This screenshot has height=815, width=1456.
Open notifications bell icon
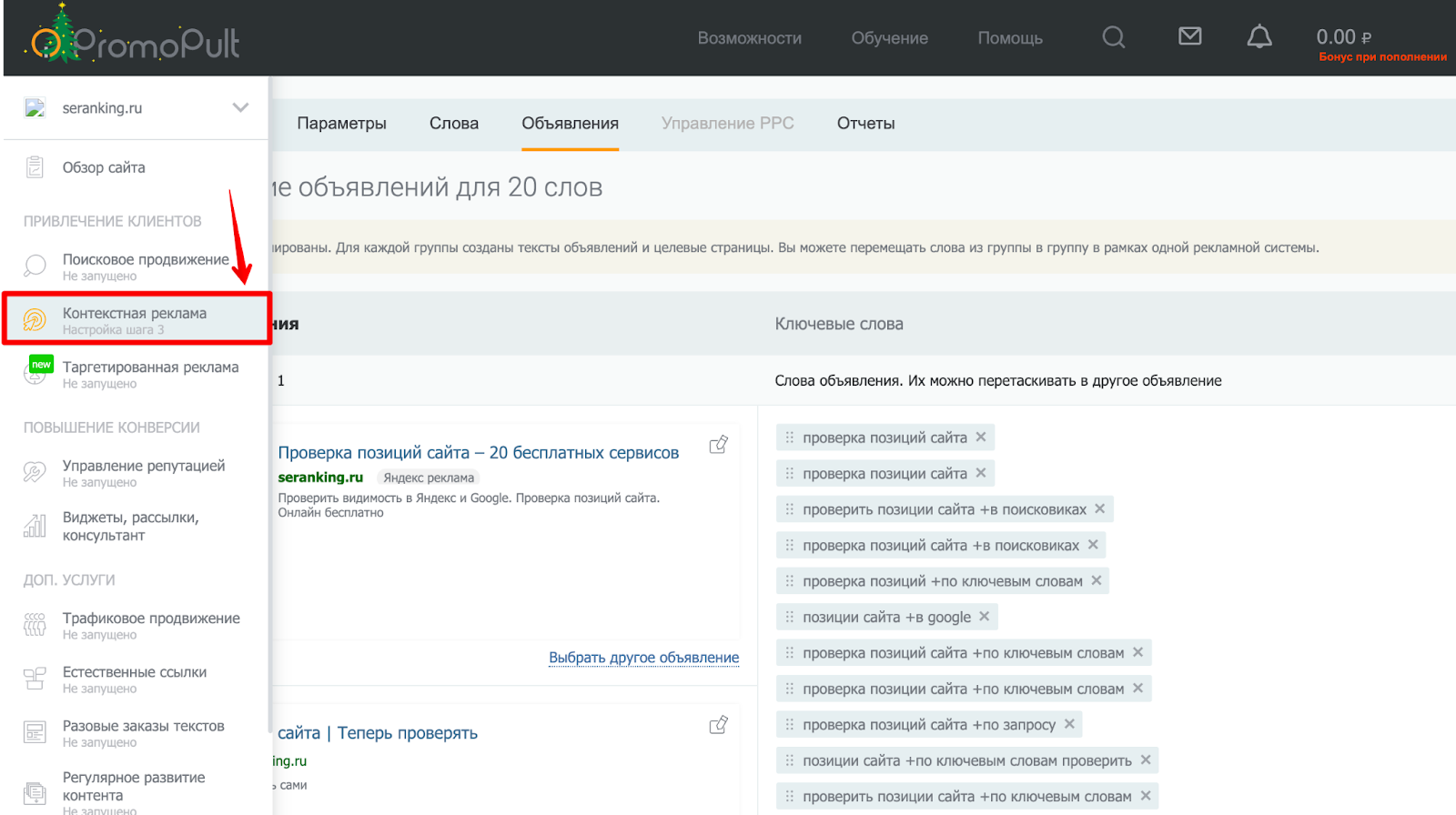coord(1259,36)
